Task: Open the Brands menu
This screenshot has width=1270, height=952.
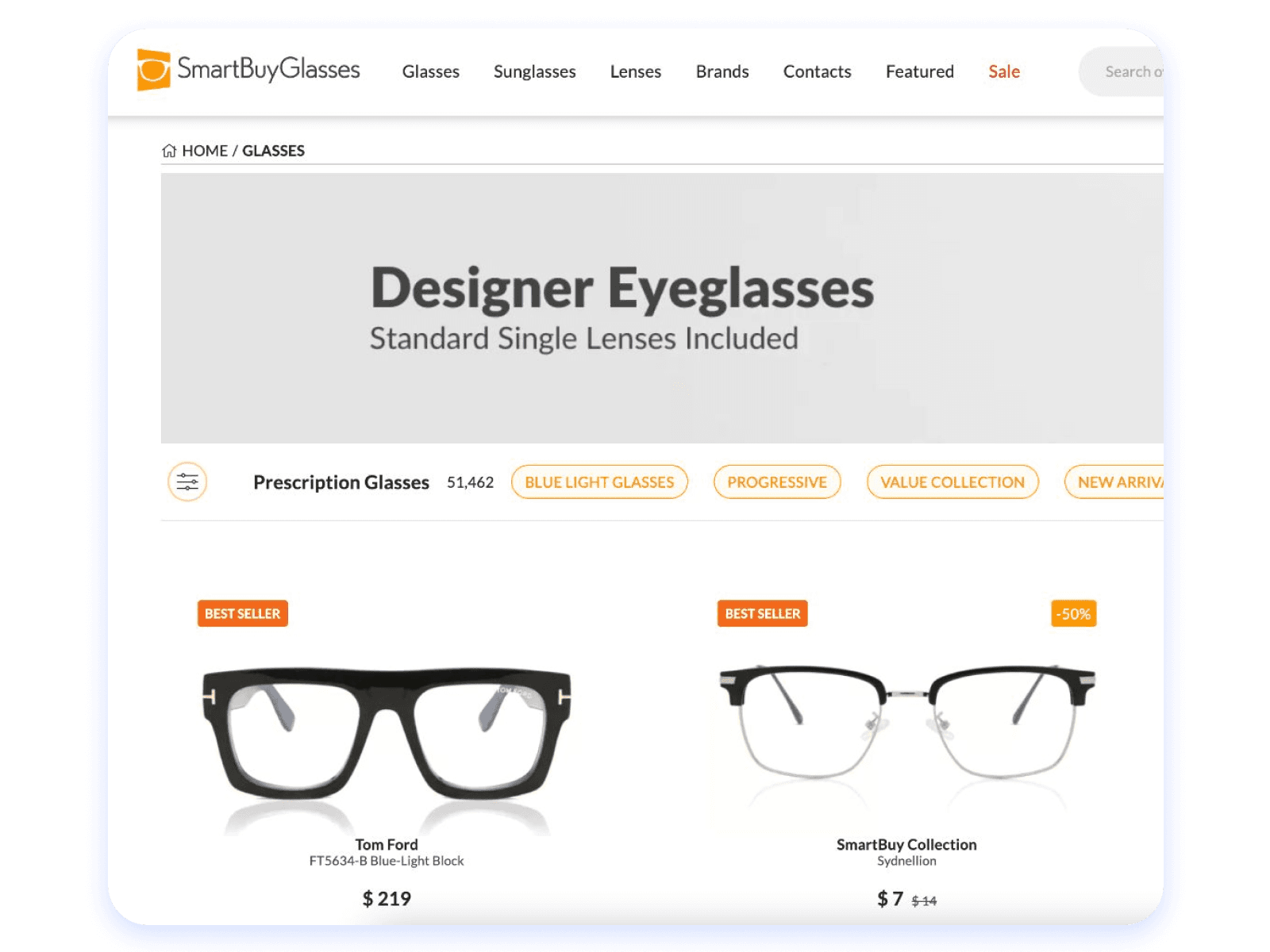Action: [722, 71]
